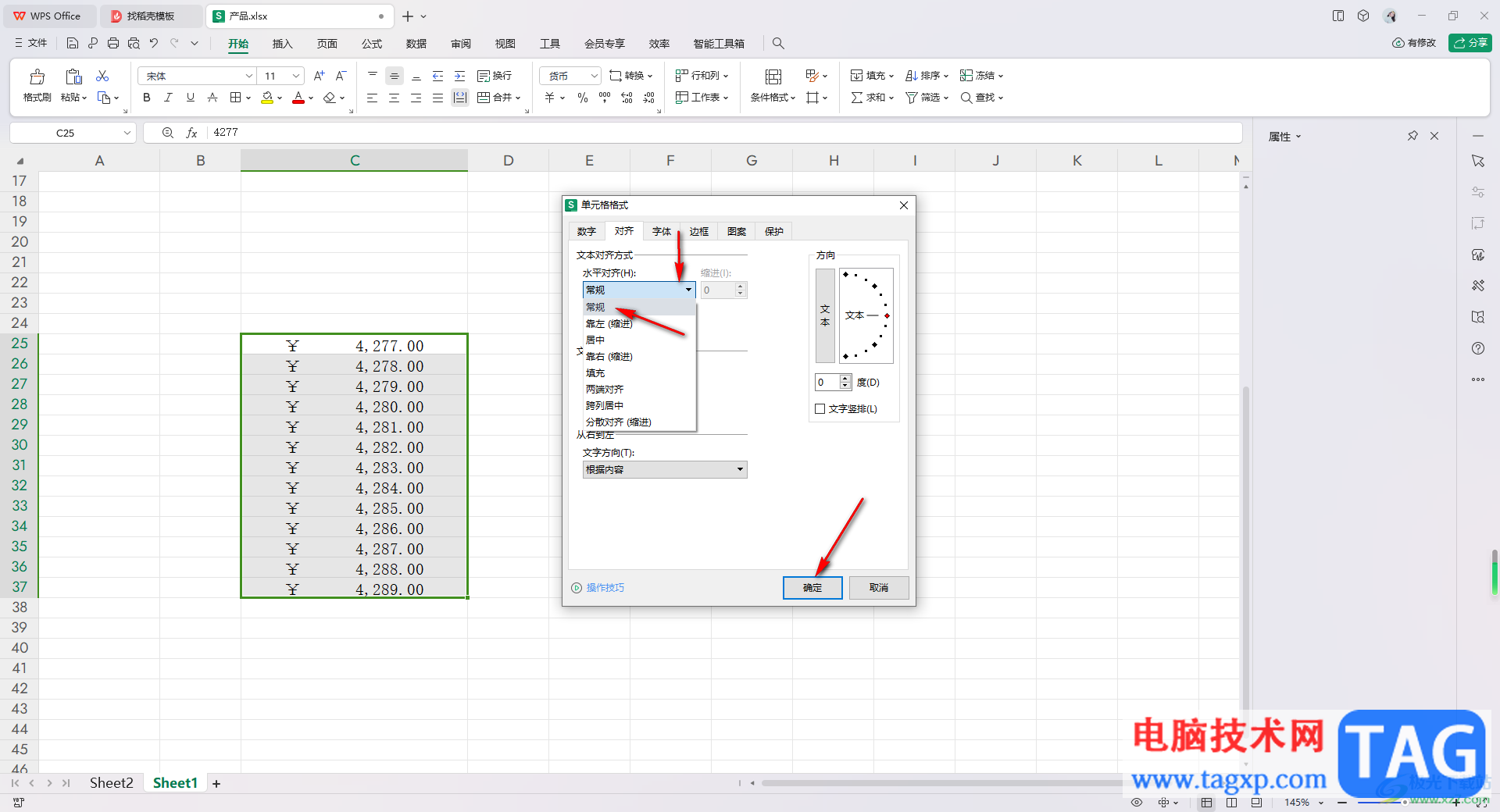Open the 文字方向 根据内容 dropdown

(665, 469)
